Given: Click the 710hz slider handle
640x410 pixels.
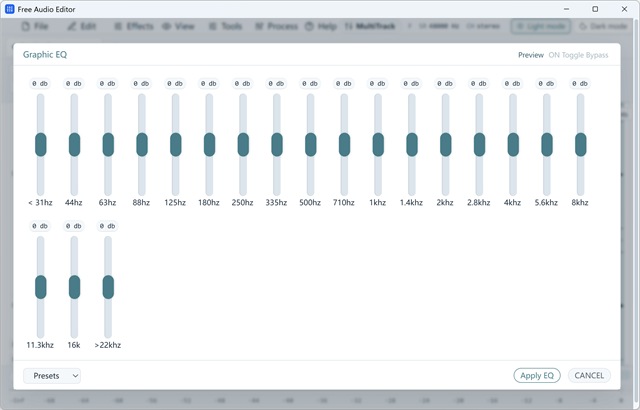Looking at the screenshot, I should pyautogui.click(x=344, y=144).
